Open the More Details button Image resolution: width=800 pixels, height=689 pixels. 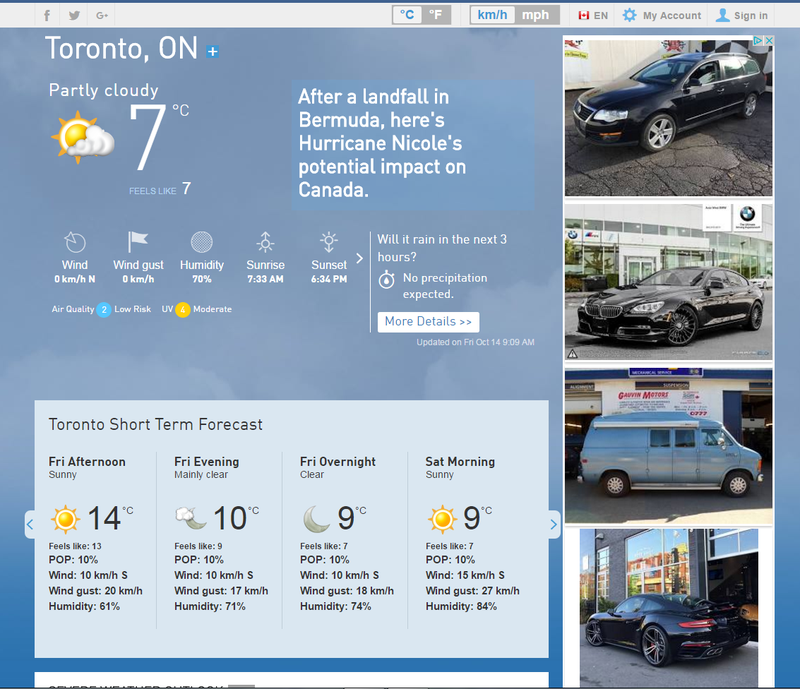(x=428, y=322)
